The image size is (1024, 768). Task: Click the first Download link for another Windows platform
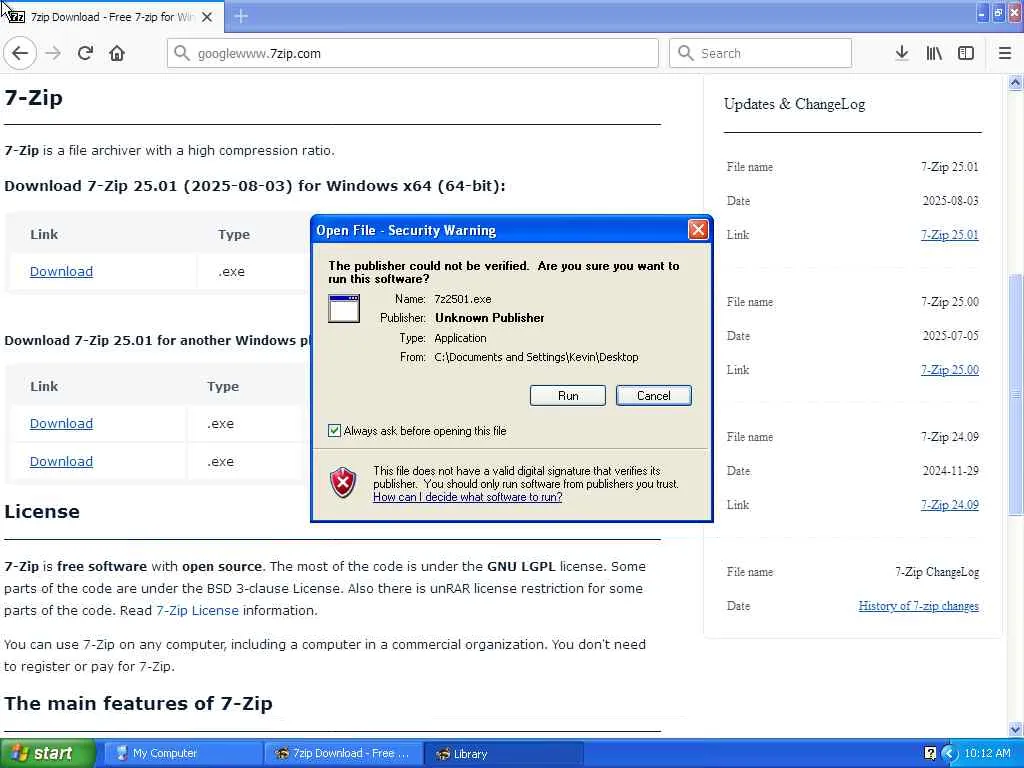tap(61, 423)
